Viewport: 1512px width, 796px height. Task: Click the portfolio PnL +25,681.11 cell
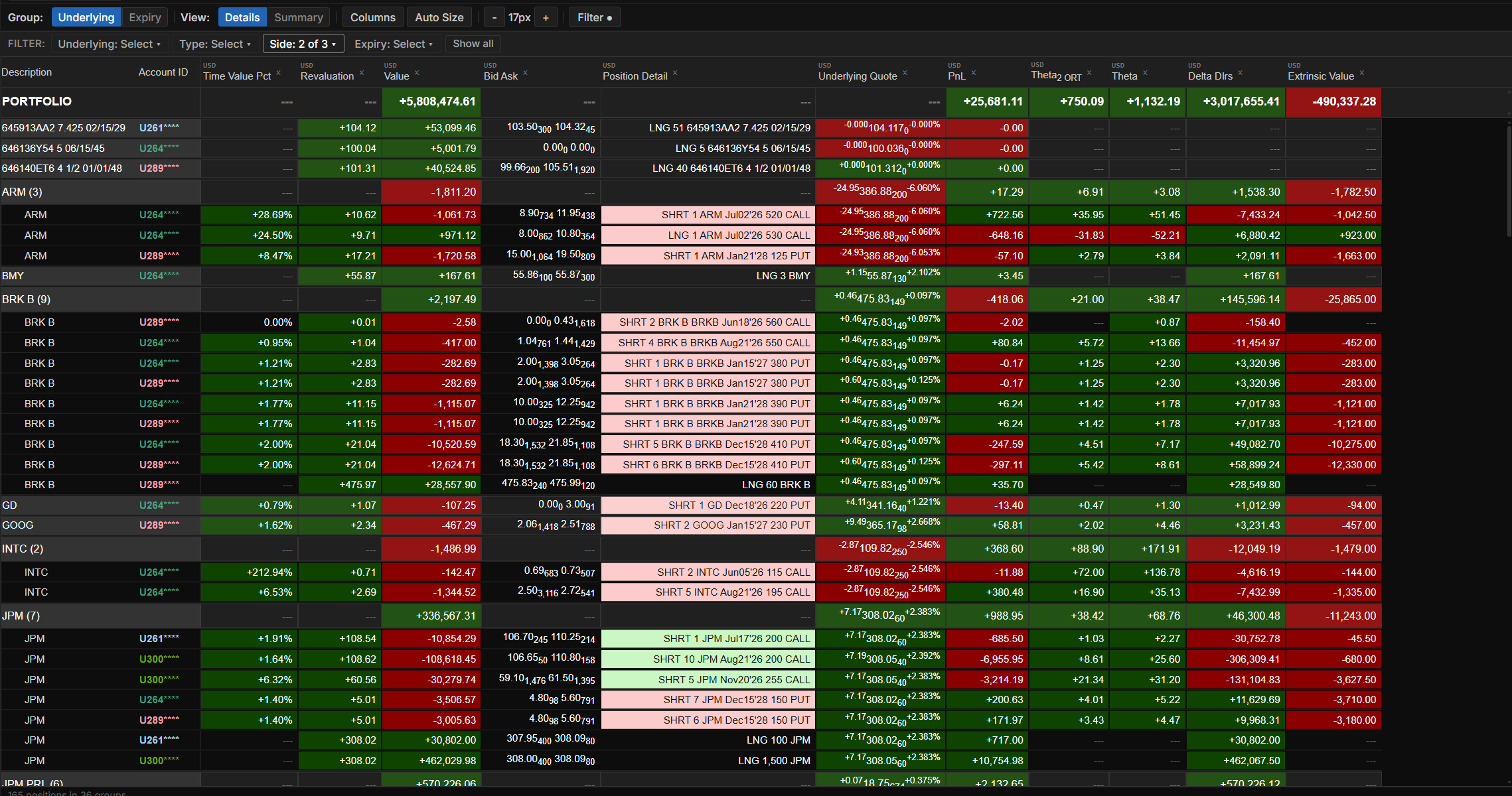click(x=986, y=102)
